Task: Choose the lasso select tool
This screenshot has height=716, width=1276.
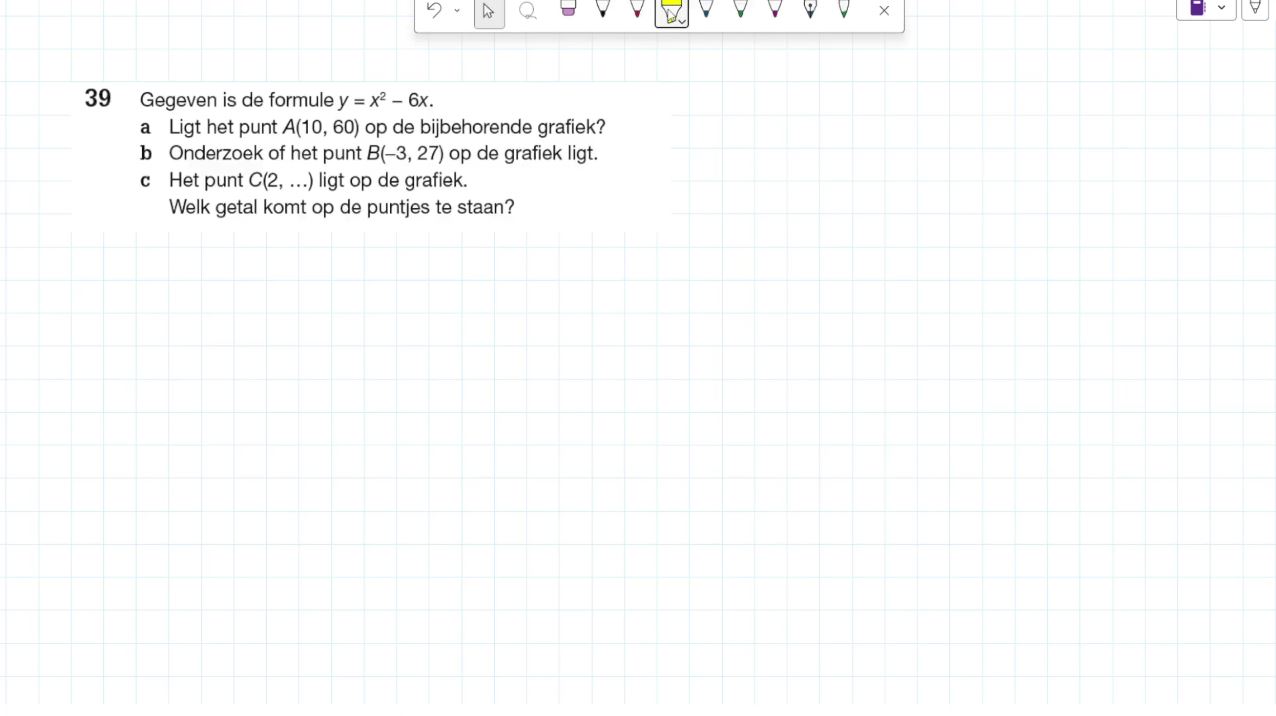Action: click(x=527, y=11)
